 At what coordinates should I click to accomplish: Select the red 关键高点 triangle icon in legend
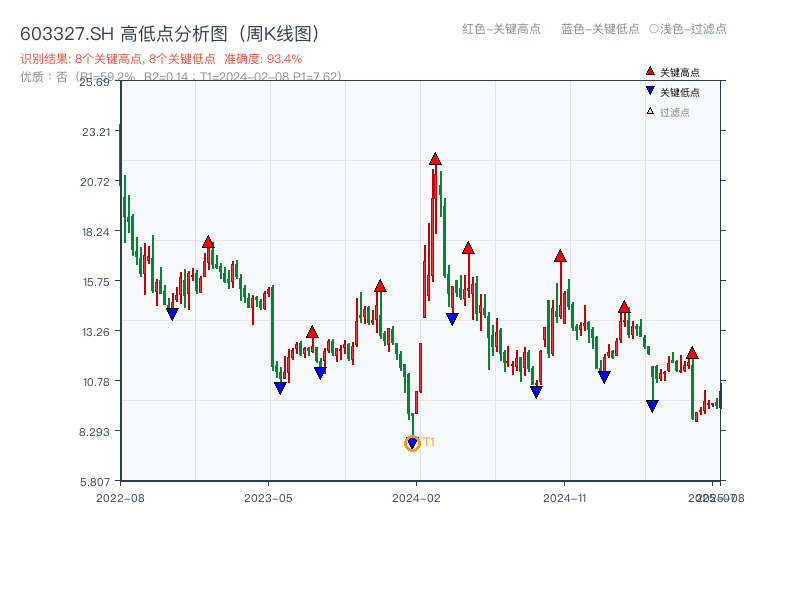click(648, 70)
